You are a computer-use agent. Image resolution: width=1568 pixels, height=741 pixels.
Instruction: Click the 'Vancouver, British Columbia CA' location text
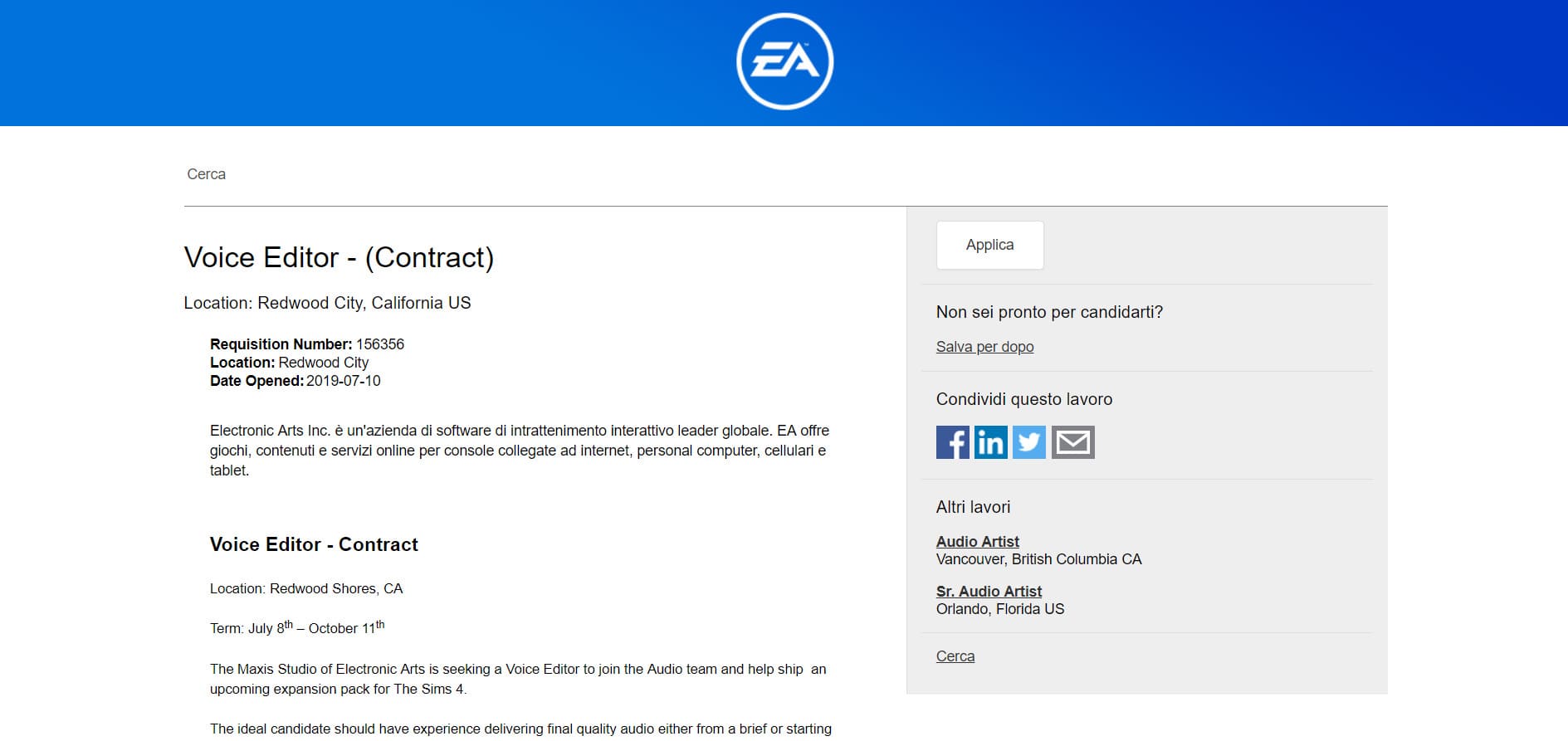point(1038,559)
